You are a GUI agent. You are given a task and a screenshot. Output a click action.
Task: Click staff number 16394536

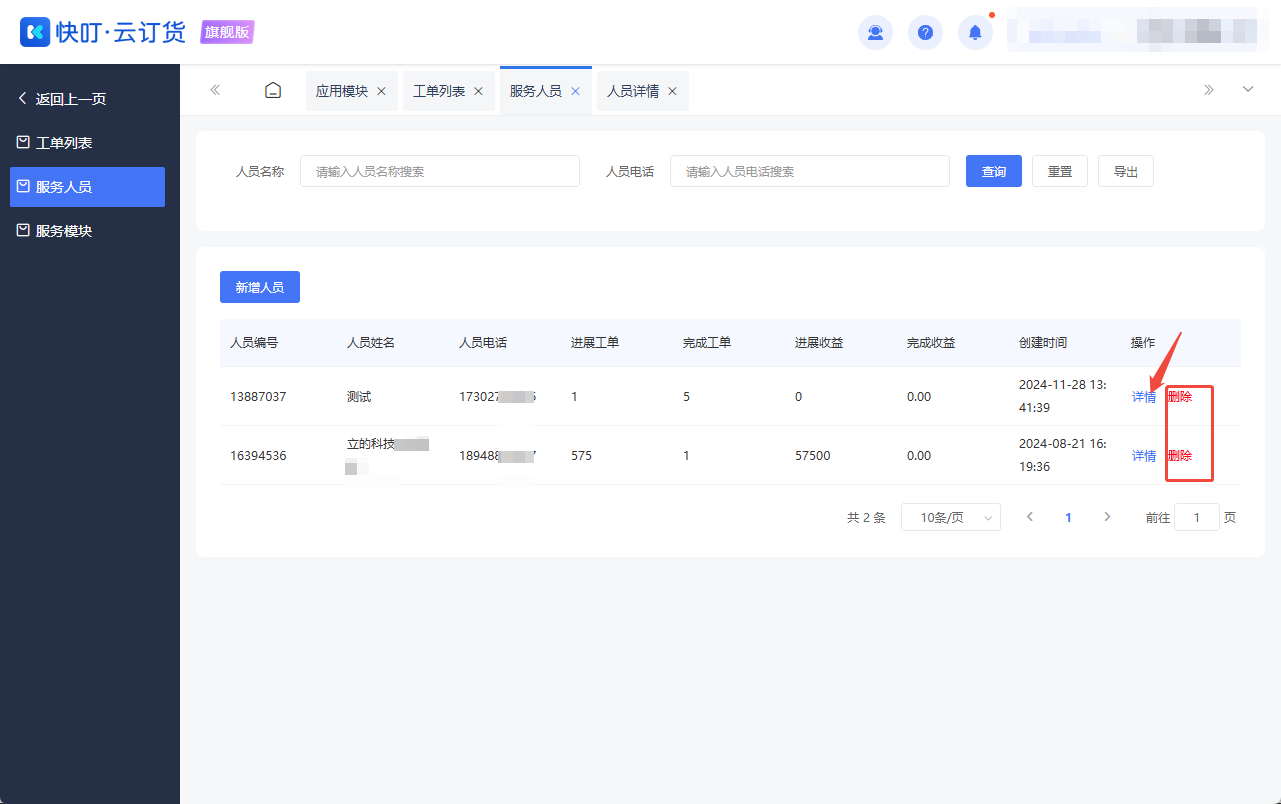coord(258,456)
